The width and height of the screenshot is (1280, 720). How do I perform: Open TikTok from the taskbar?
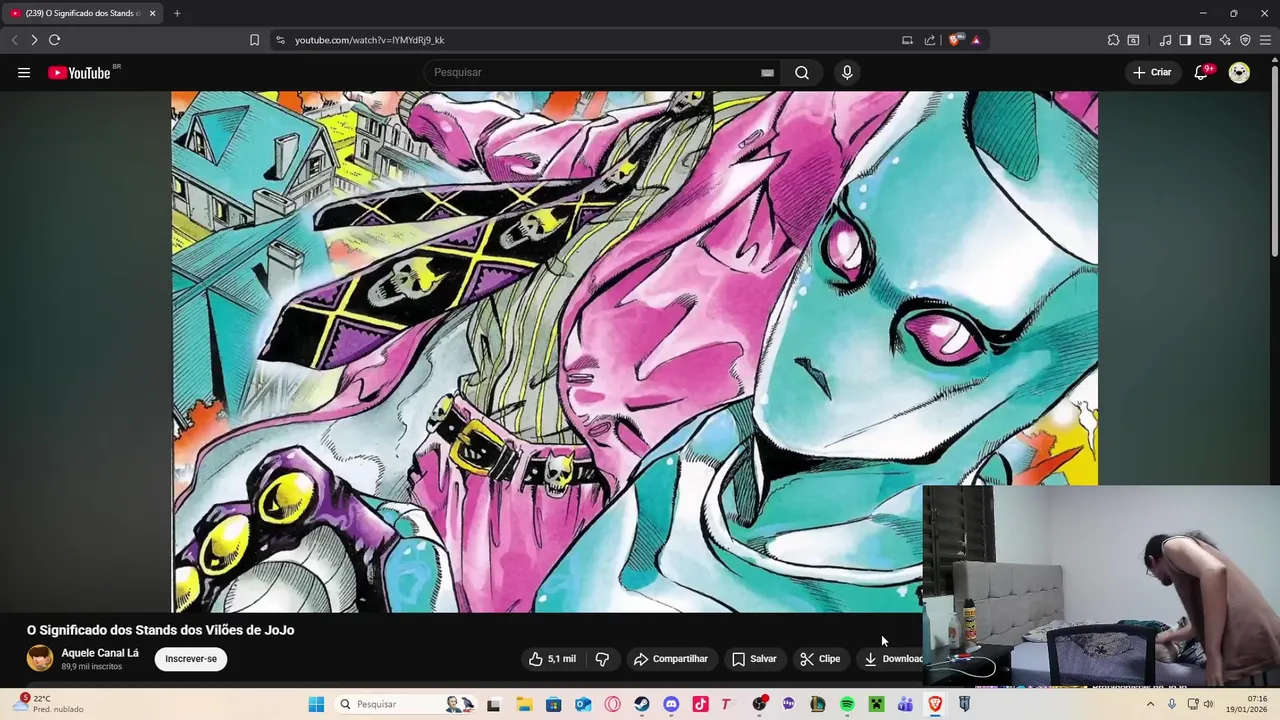coord(700,704)
